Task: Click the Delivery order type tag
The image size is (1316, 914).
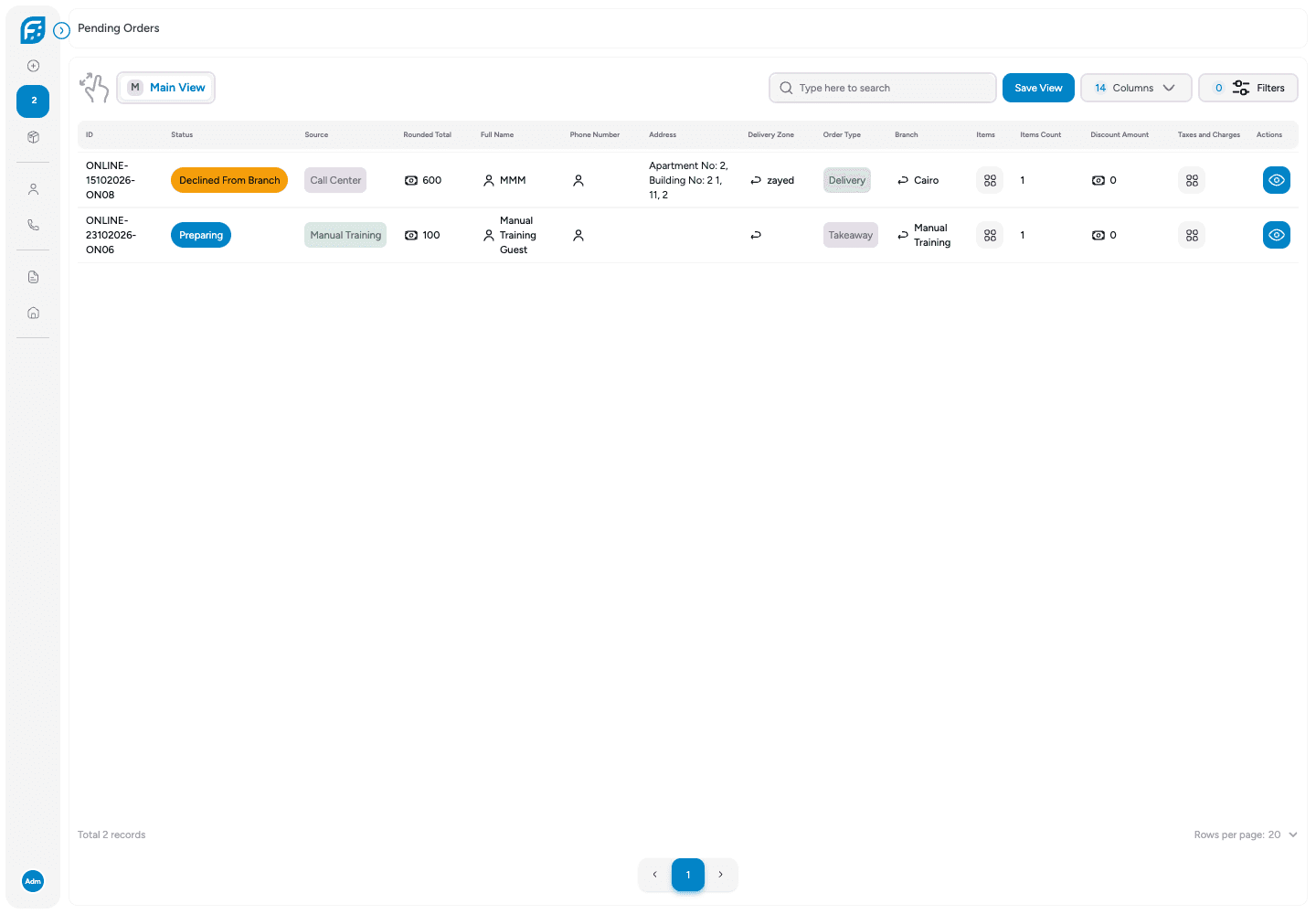Action: tap(847, 180)
